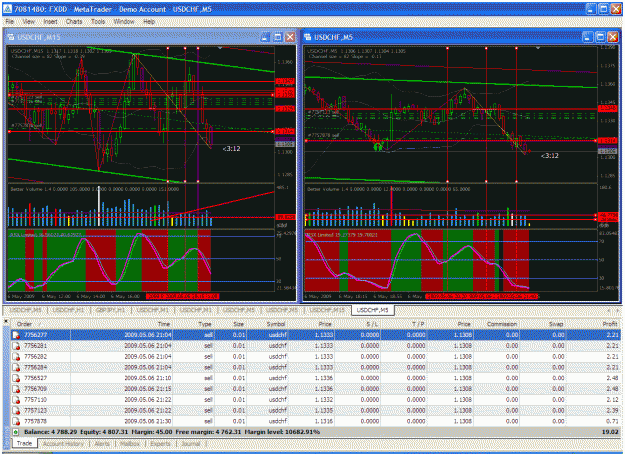
Task: Click the trade icon of order 7757110
Action: 16,399
